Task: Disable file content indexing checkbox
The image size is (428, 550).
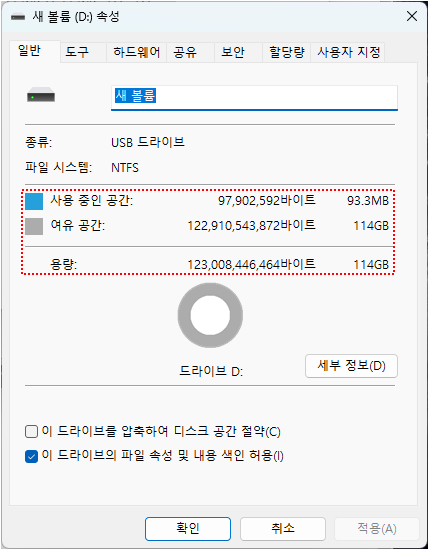Action: pos(31,456)
